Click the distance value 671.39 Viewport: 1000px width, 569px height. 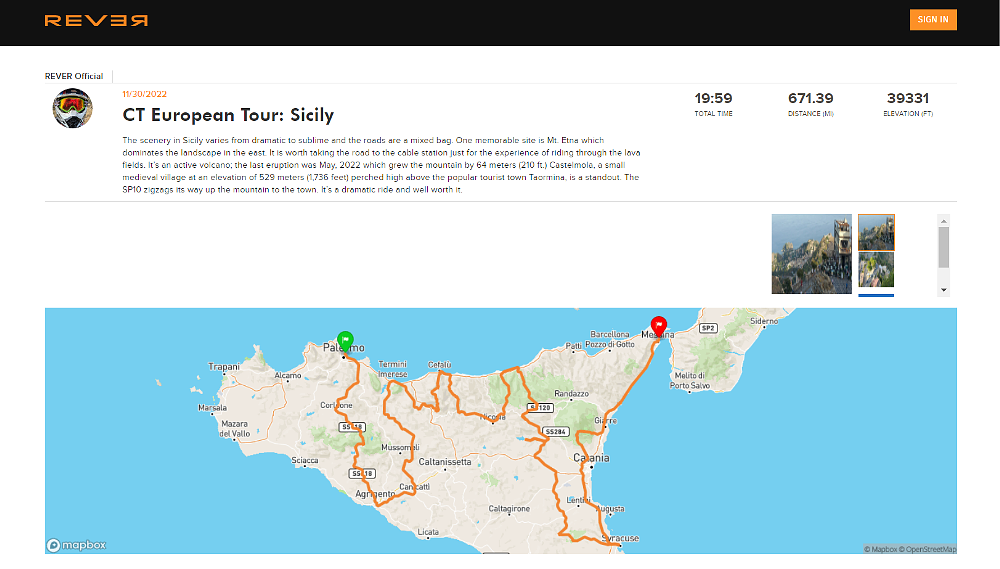tap(811, 98)
